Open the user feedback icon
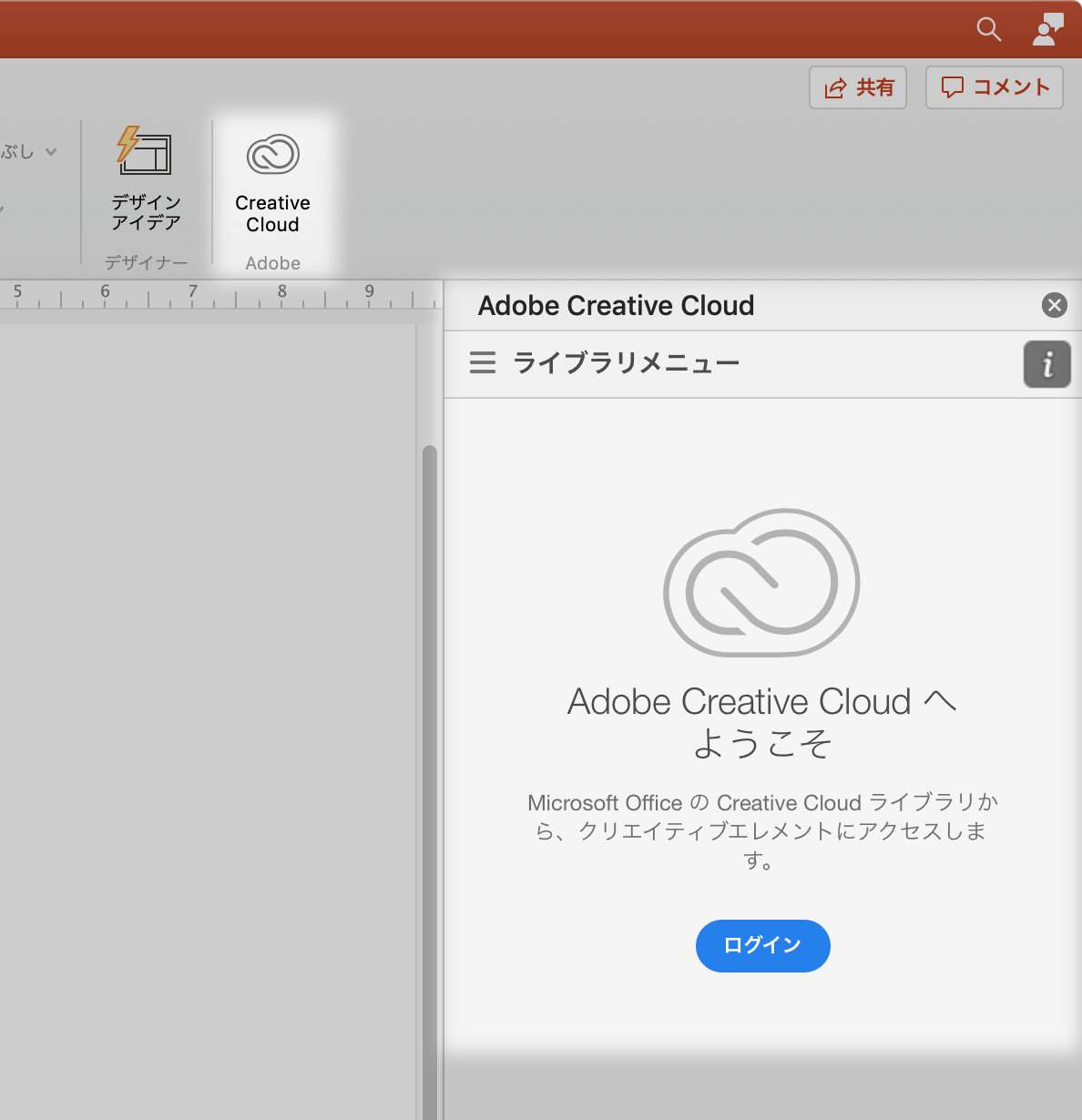The width and height of the screenshot is (1082, 1120). coord(1047,29)
